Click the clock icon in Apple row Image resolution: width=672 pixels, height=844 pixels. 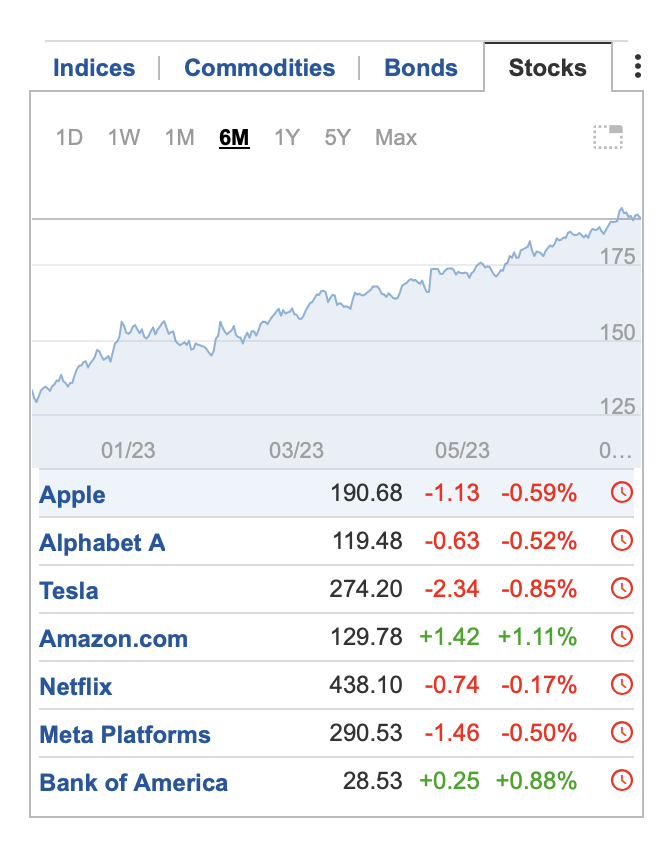622,493
